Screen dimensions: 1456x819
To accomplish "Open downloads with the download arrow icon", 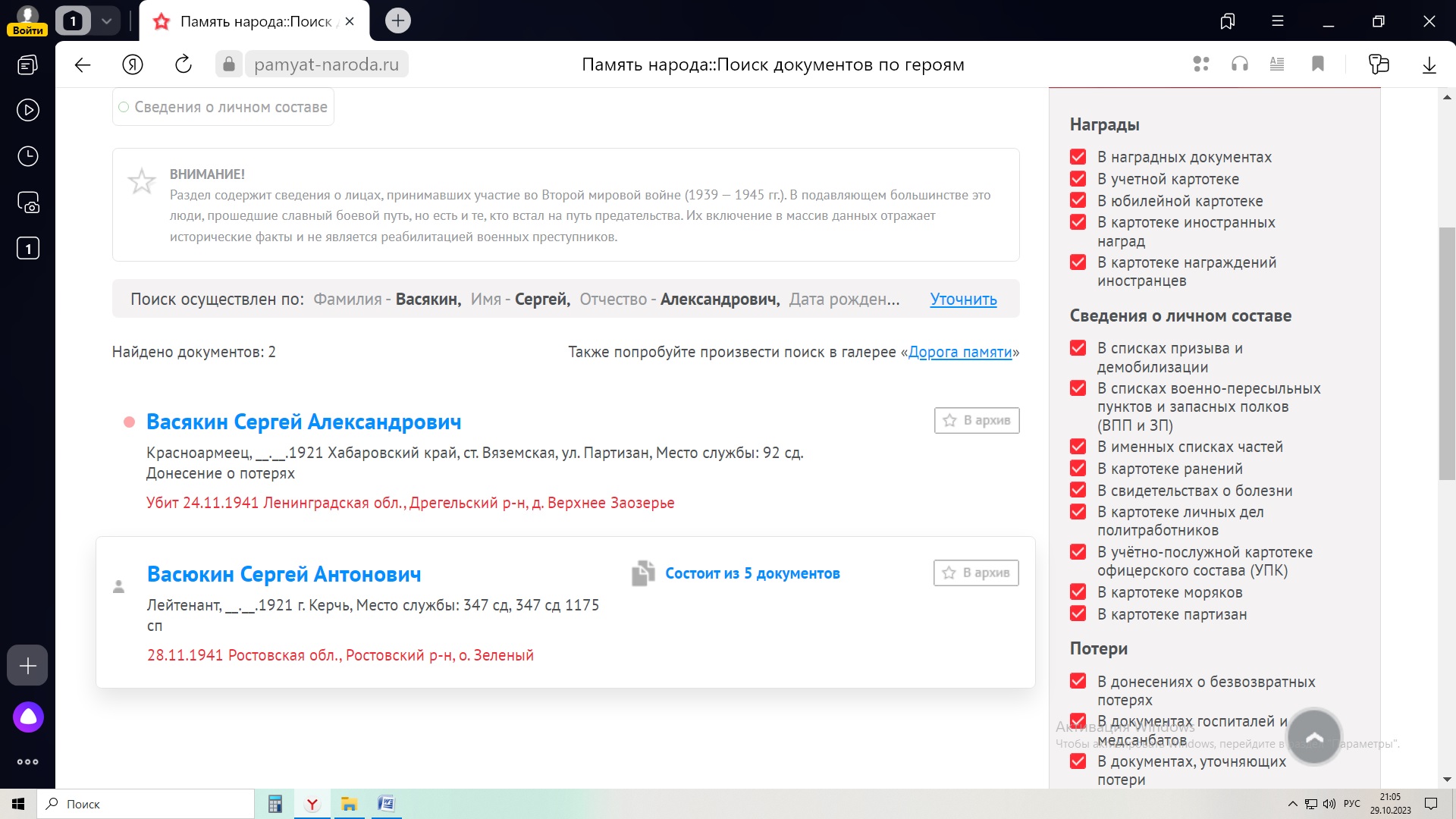I will (1429, 64).
